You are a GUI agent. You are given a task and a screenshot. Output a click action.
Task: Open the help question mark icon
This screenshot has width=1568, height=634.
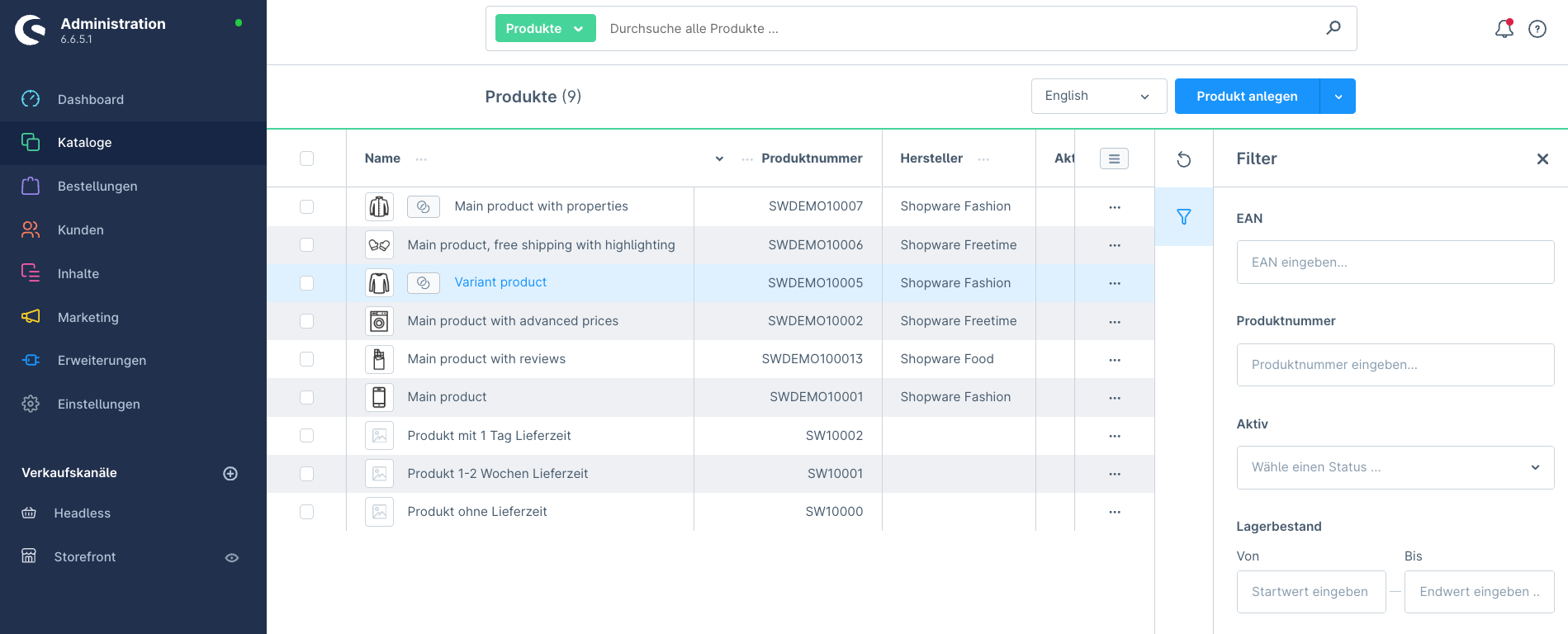[x=1537, y=29]
